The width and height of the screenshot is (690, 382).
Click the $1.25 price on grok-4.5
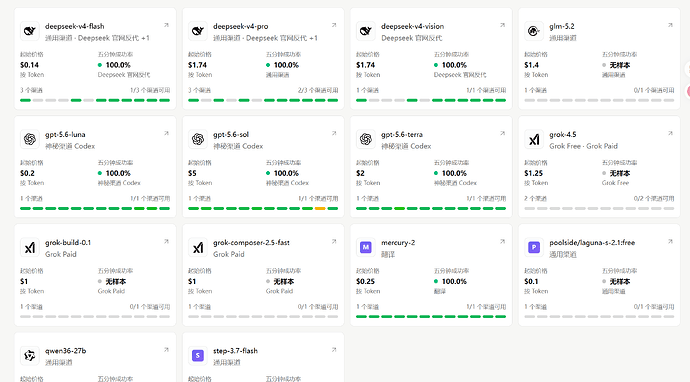[x=534, y=173]
